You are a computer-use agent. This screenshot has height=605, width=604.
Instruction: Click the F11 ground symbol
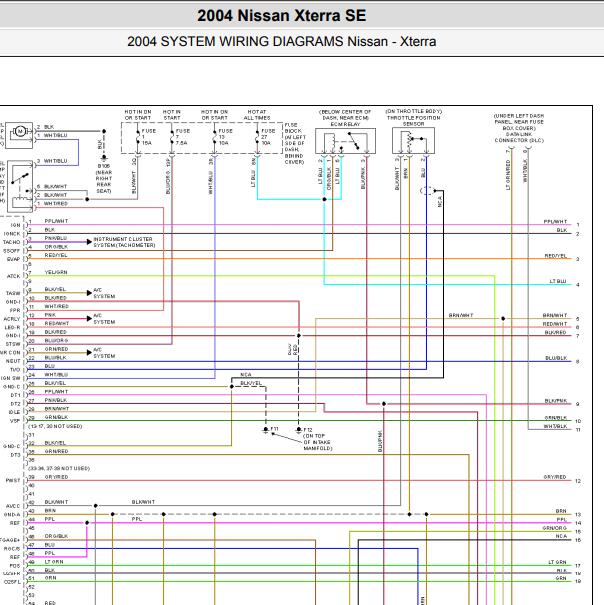point(266,429)
